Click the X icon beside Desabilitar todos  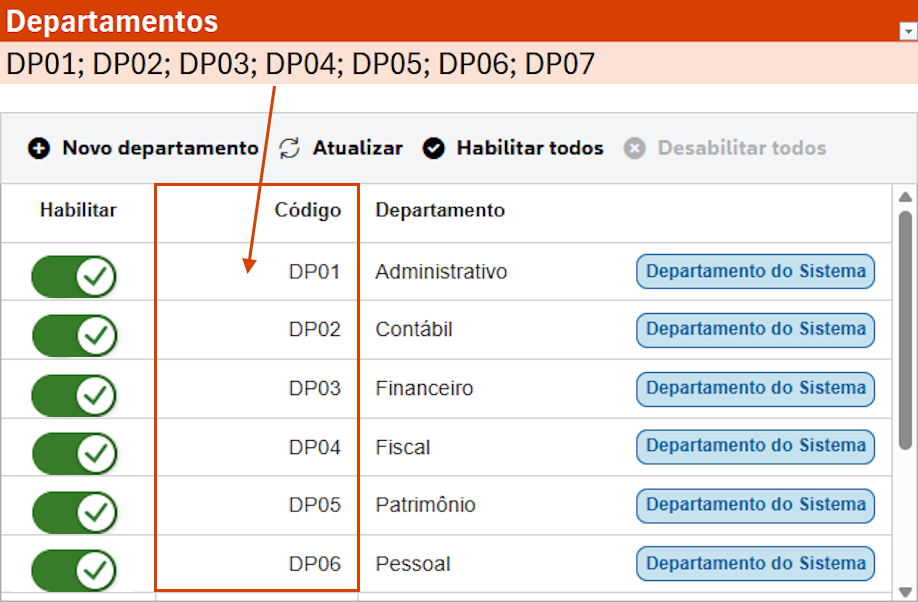635,148
